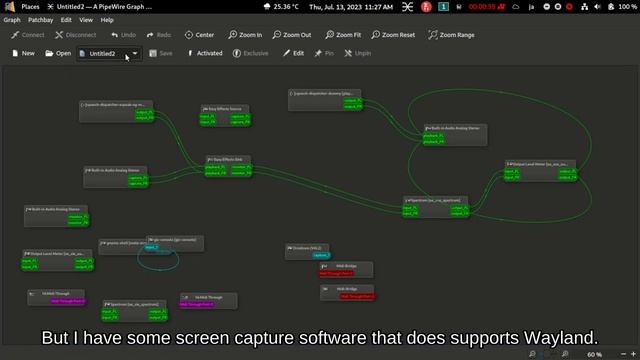Click the Pin toolbar button
This screenshot has width=640, height=360.
click(x=324, y=53)
